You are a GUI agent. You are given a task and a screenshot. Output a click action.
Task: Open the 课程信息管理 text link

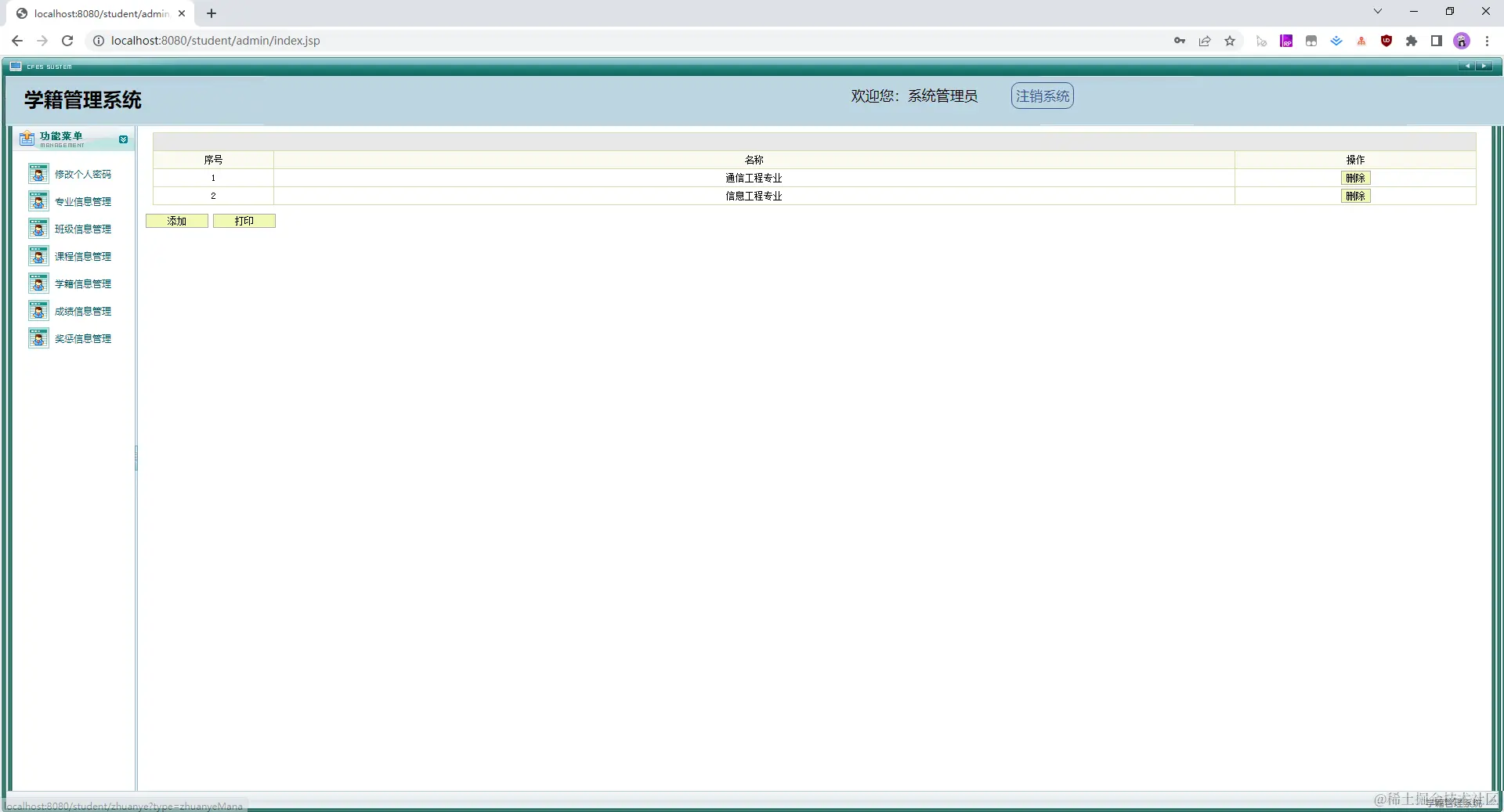click(83, 256)
